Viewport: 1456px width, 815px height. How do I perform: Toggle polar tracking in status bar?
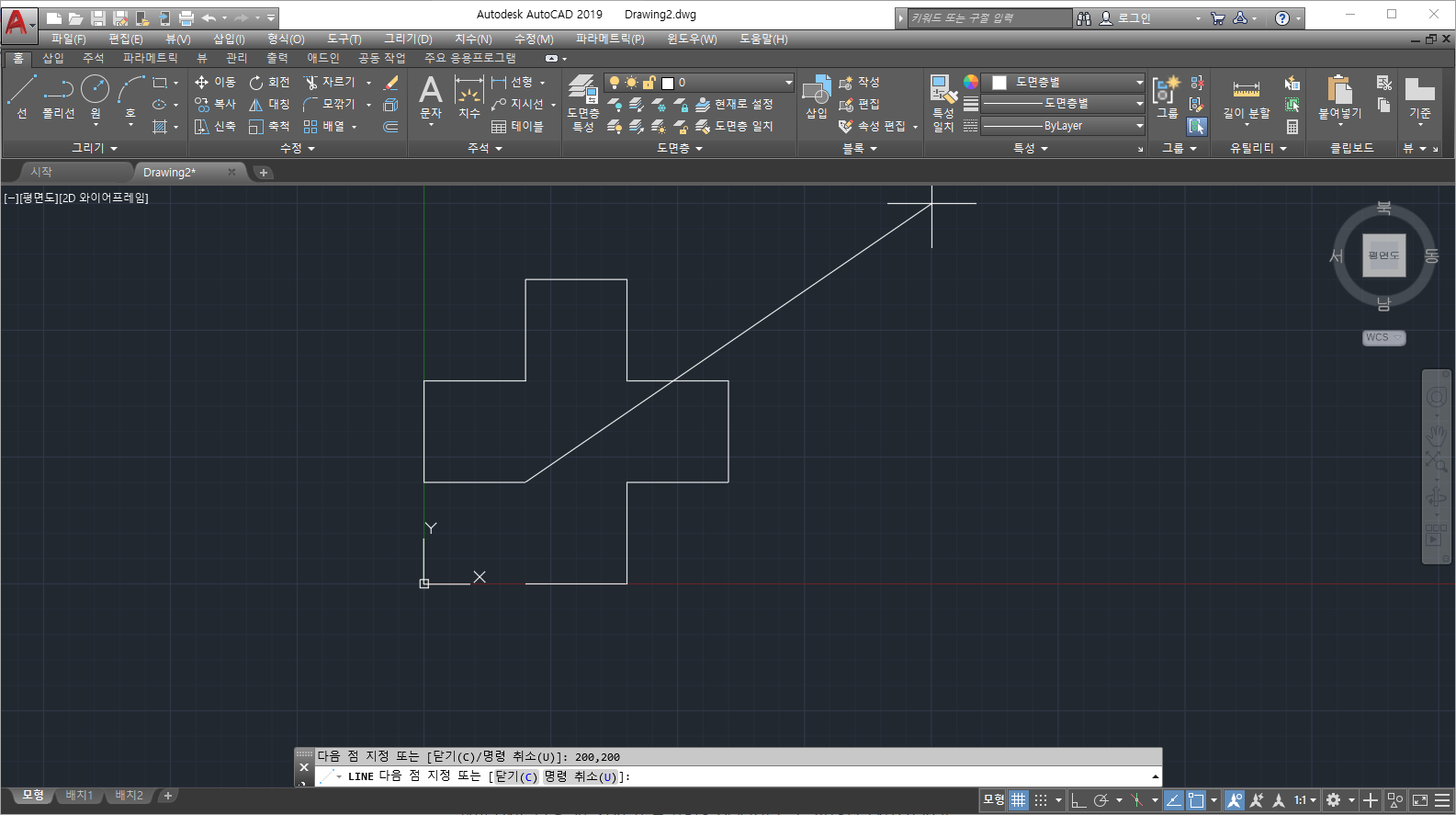1100,800
